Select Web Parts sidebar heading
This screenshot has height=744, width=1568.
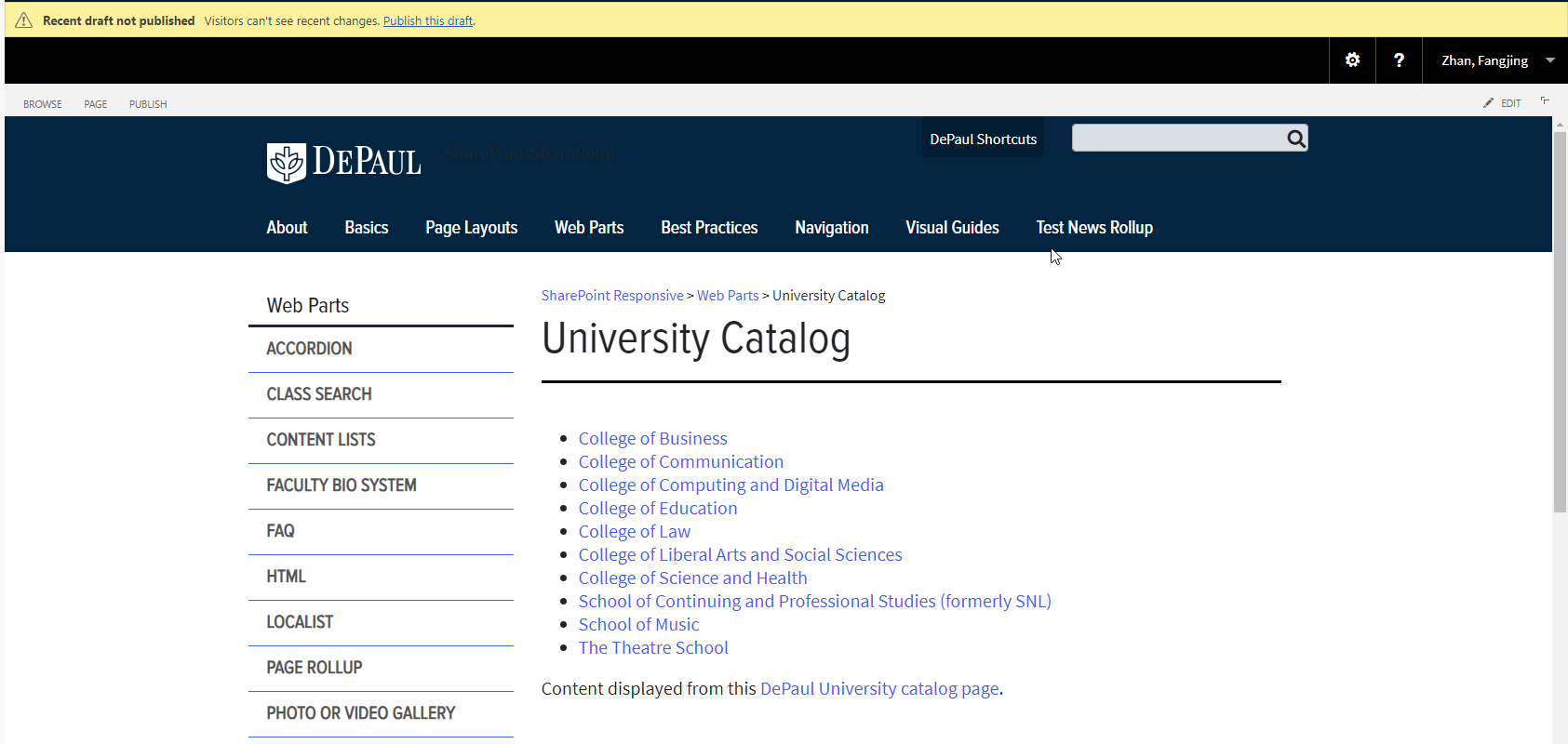tap(308, 306)
